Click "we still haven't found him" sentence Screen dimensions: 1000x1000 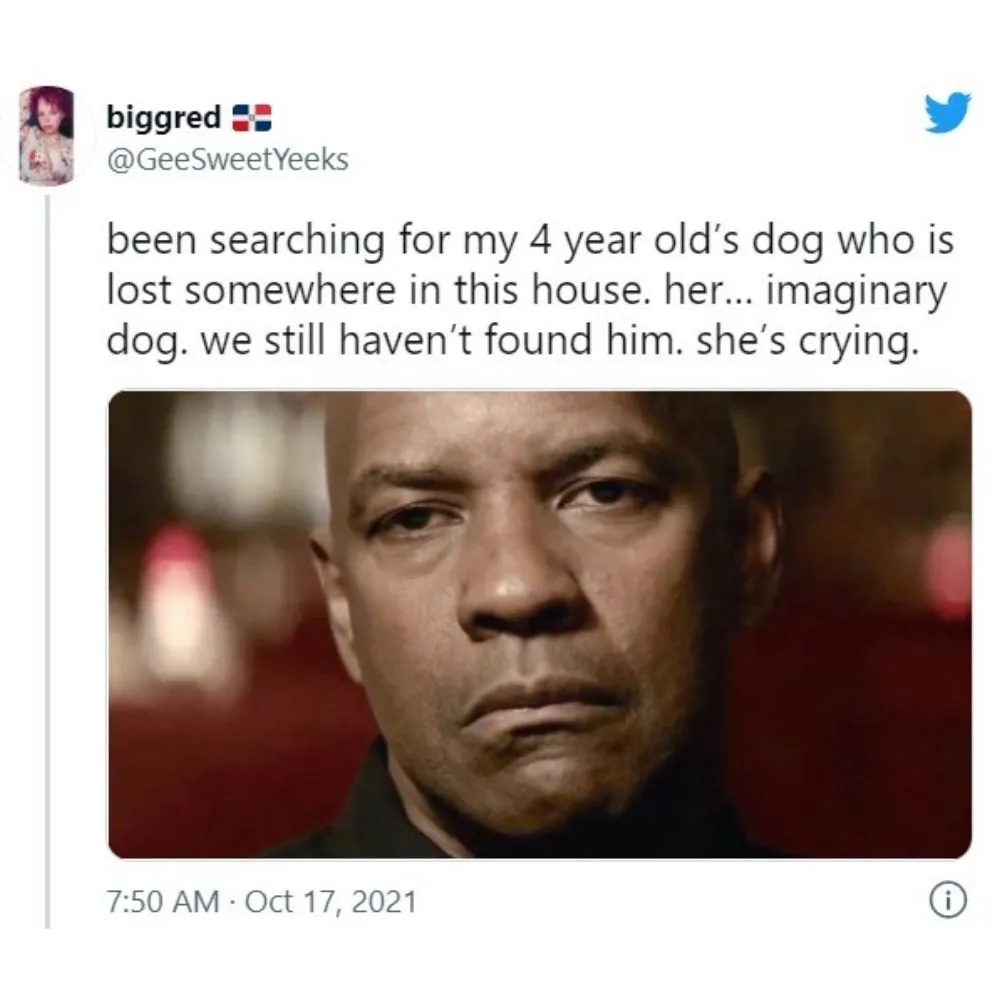[437, 341]
